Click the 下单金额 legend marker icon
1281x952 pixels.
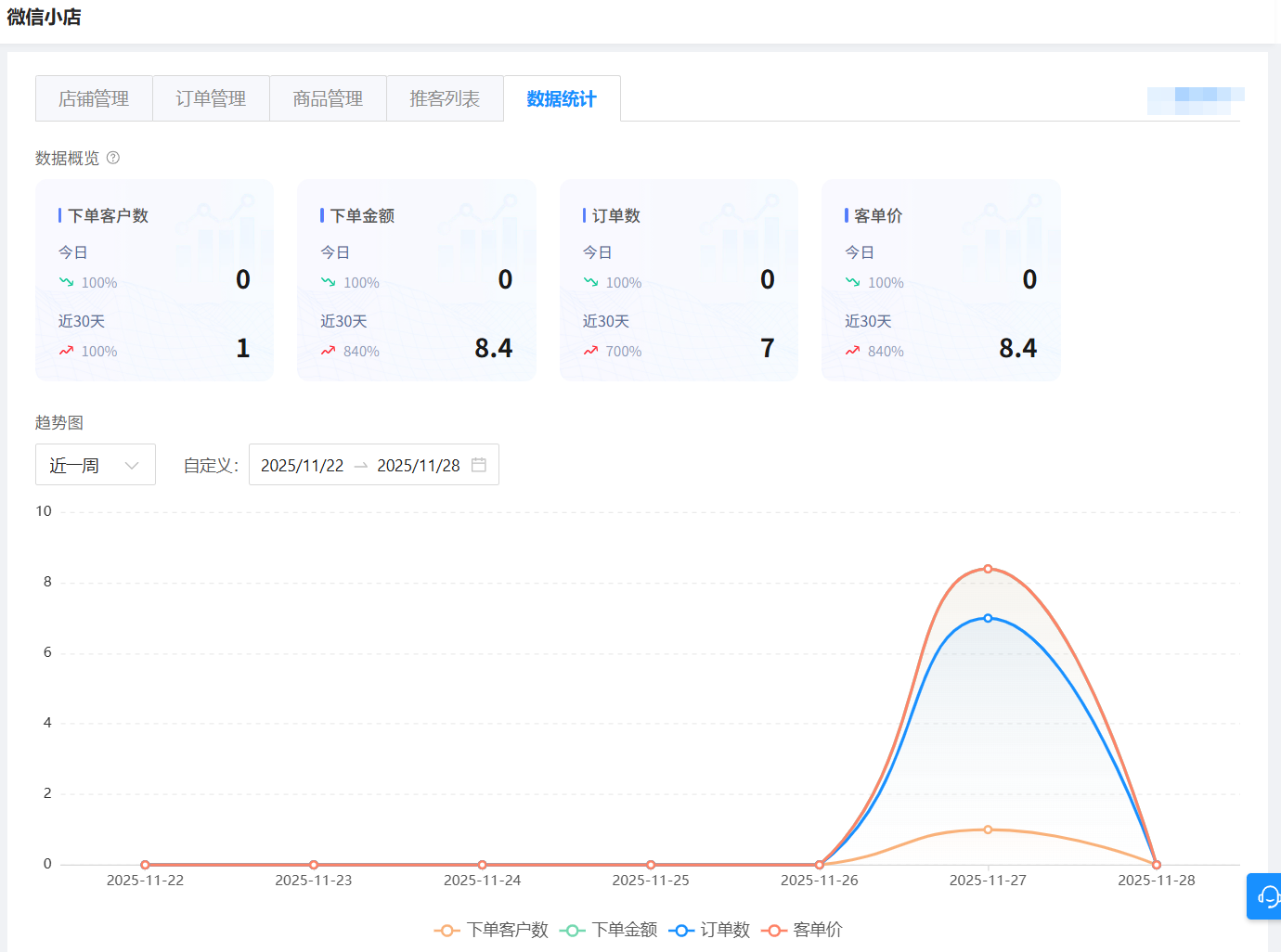[x=573, y=930]
